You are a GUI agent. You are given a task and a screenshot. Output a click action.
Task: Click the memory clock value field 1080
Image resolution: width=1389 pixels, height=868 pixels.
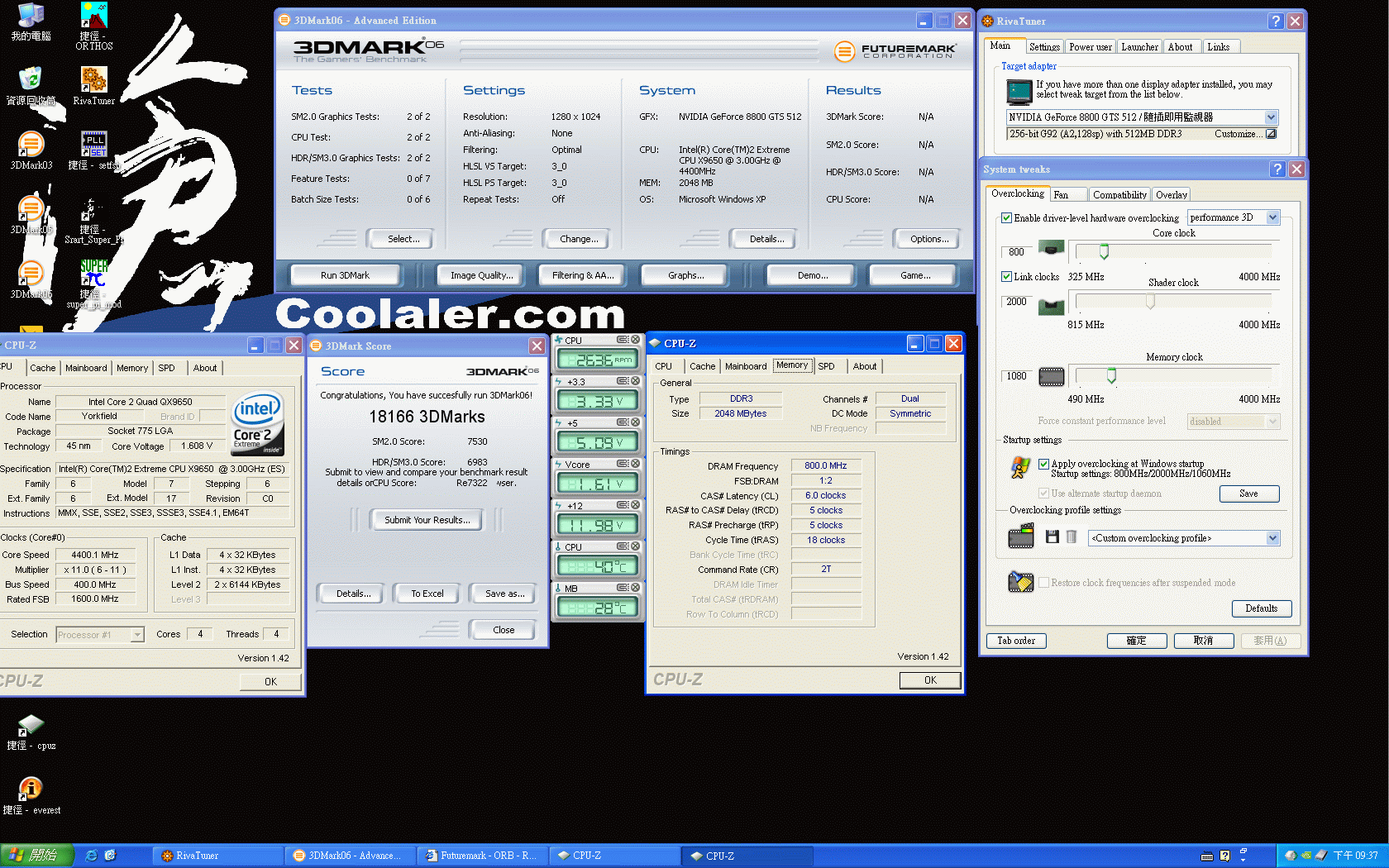[x=1016, y=376]
